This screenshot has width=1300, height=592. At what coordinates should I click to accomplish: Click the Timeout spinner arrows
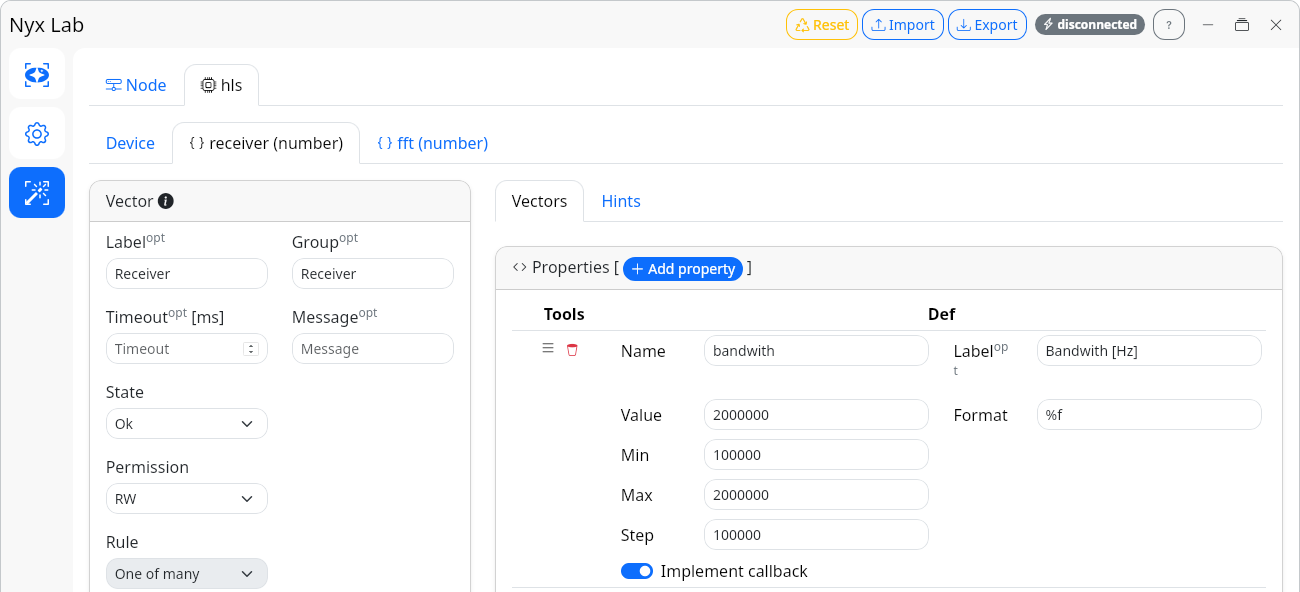(x=250, y=349)
